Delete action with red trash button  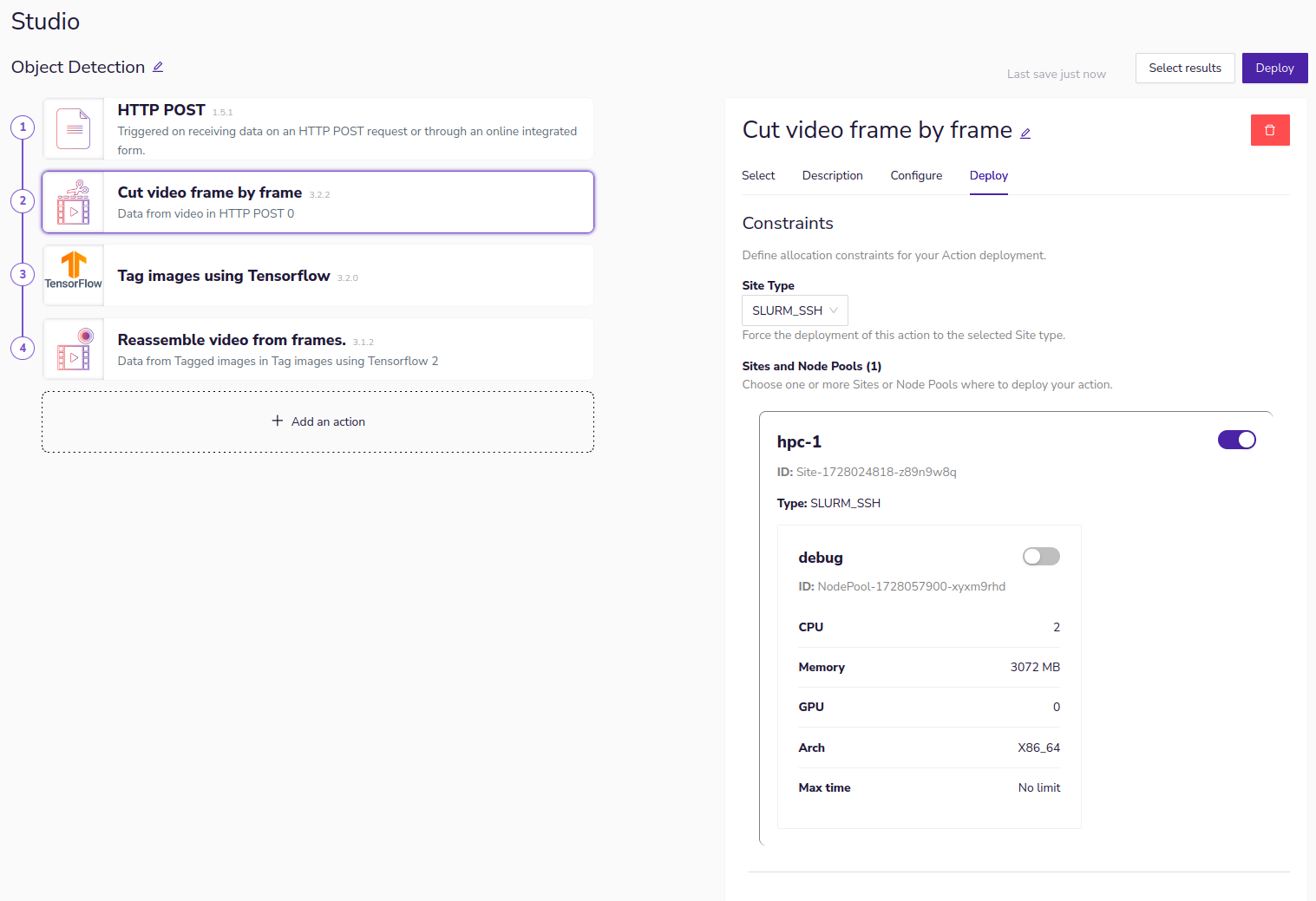[1269, 130]
